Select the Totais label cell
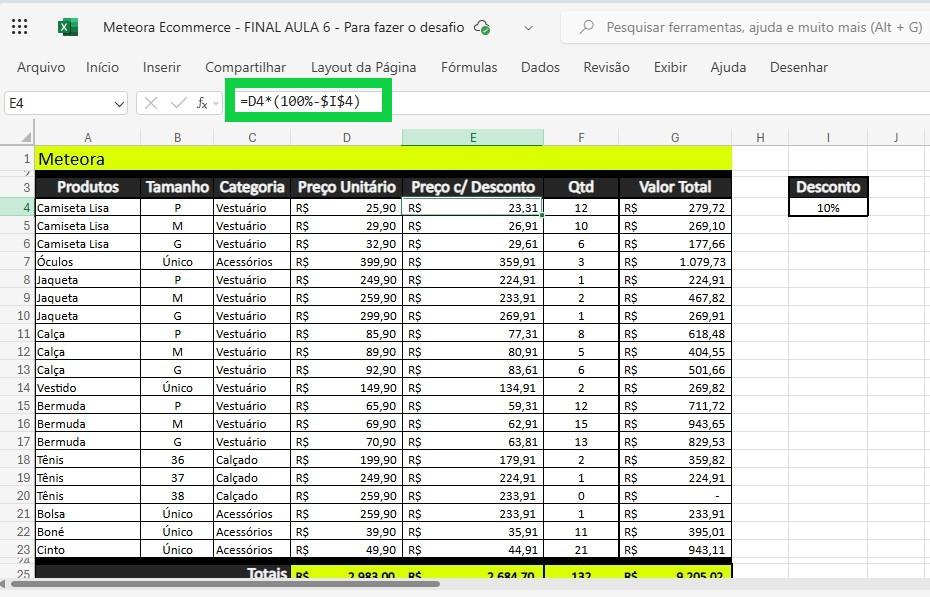The image size is (930, 597). [163, 572]
